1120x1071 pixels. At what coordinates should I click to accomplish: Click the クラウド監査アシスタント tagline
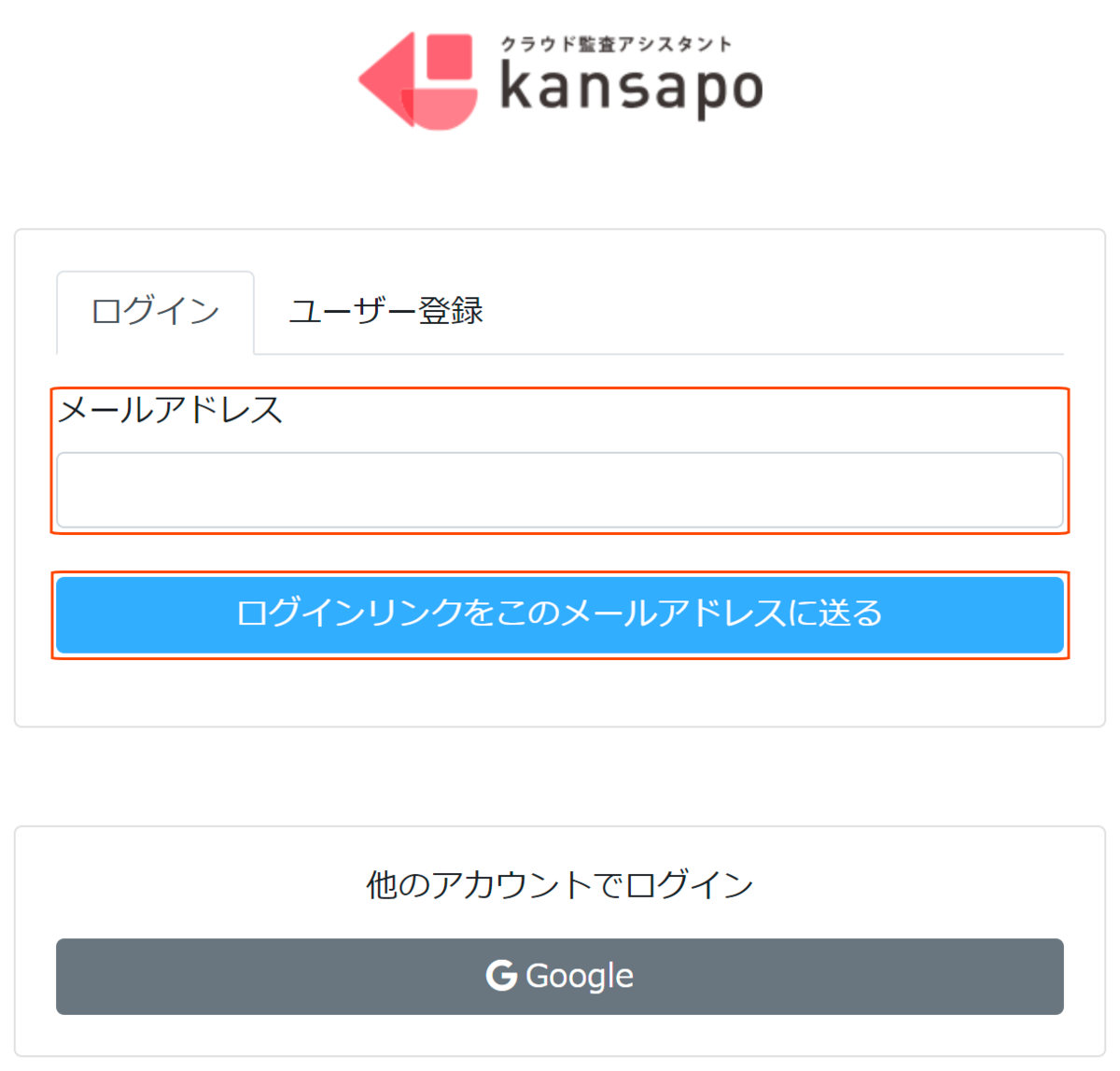click(616, 44)
